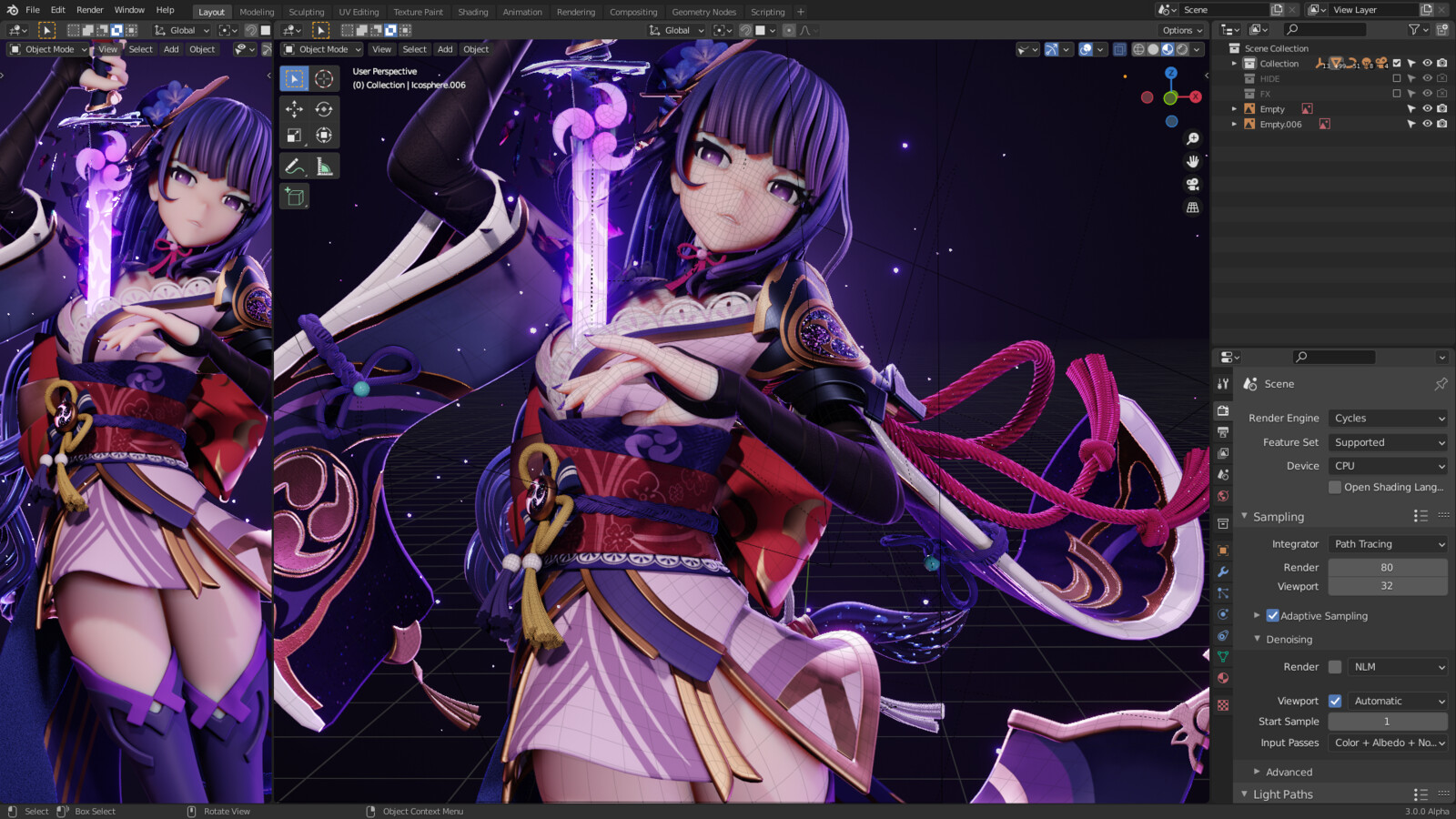Open the Integrator Path Tracing dropdown
This screenshot has height=819, width=1456.
tap(1388, 544)
